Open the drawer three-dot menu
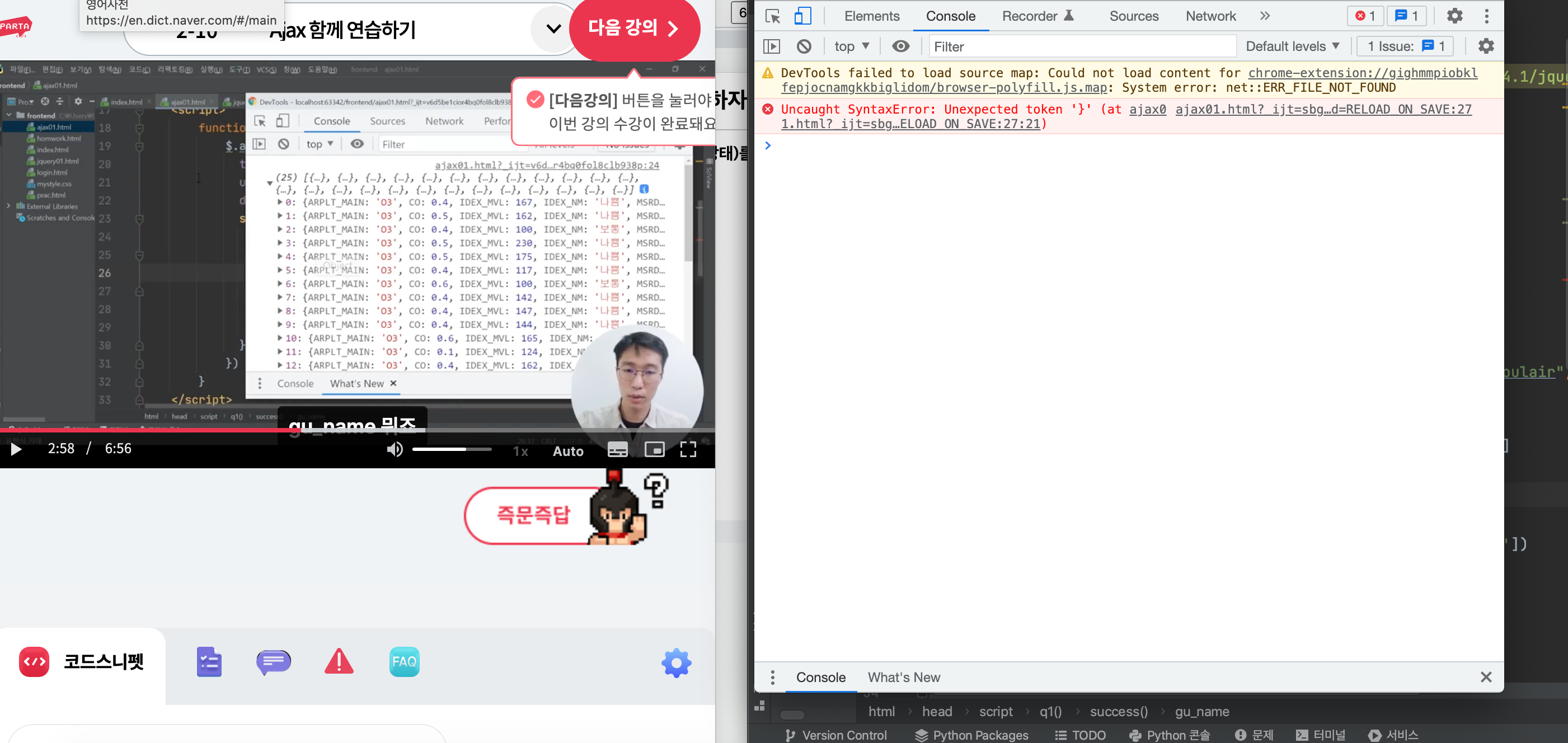Screen dimensions: 1568x743 coord(772,676)
